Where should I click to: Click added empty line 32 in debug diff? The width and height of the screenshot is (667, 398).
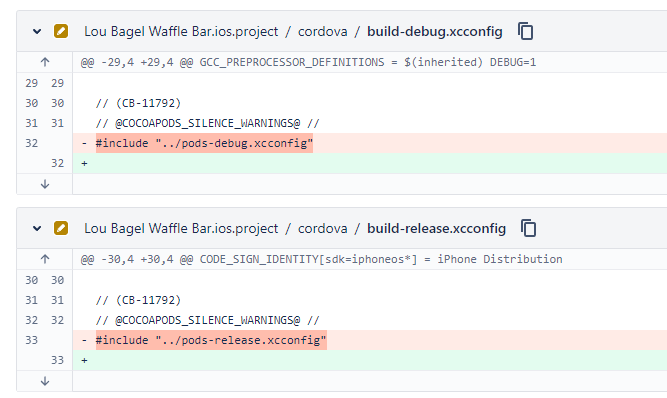click(x=370, y=163)
